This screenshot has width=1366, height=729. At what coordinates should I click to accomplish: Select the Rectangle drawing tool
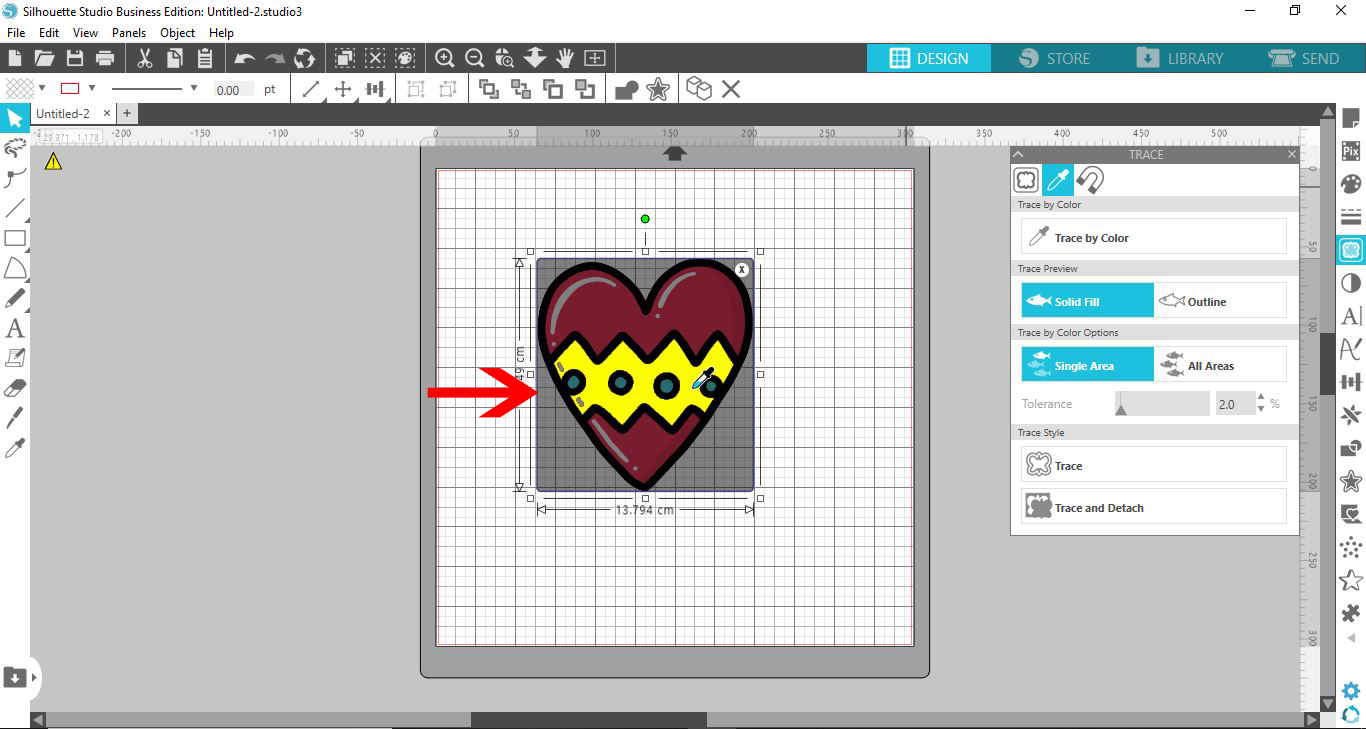point(15,238)
